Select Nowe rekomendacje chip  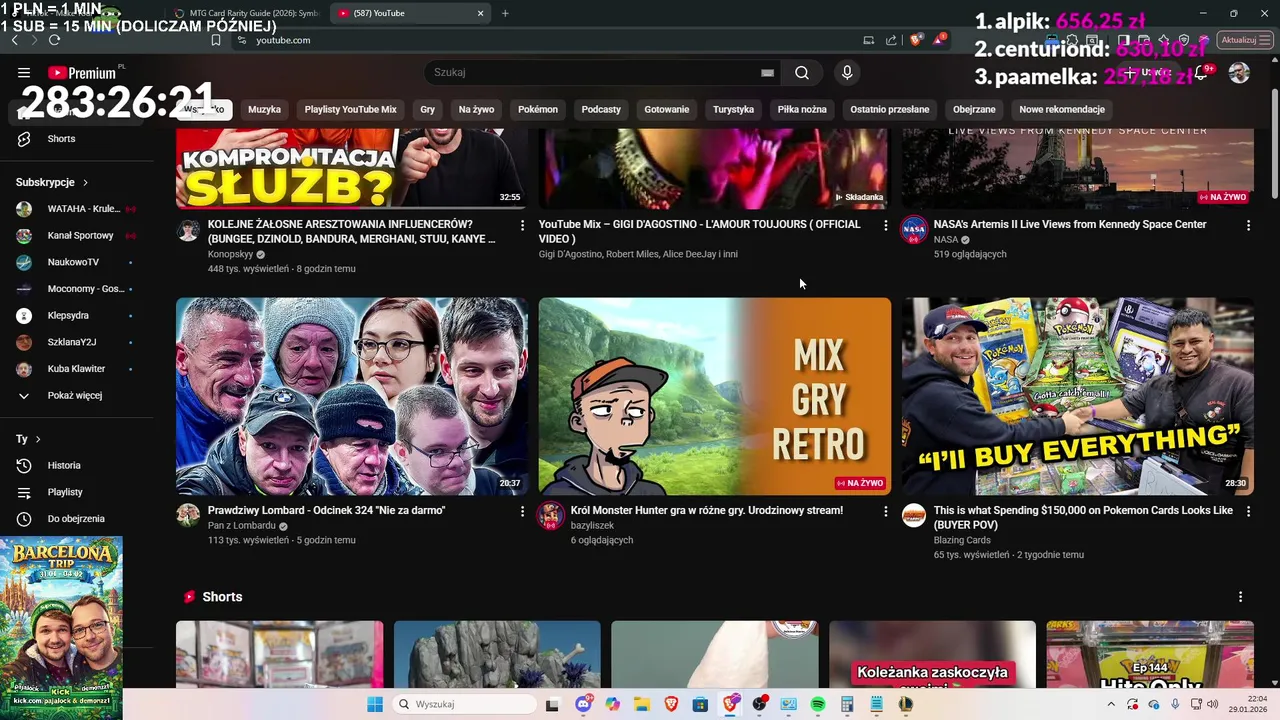1062,109
